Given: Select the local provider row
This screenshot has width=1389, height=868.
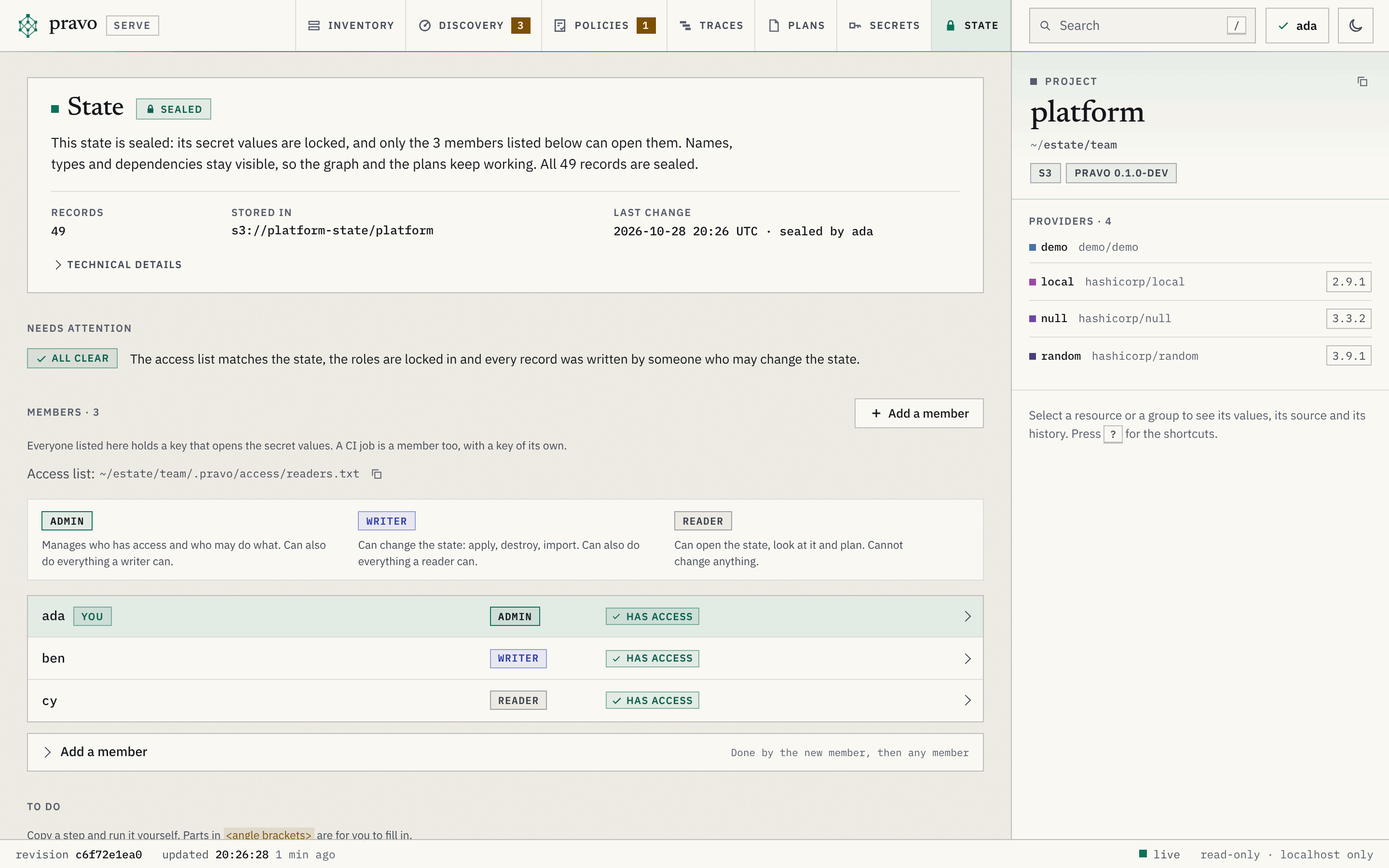Looking at the screenshot, I should coord(1199,282).
